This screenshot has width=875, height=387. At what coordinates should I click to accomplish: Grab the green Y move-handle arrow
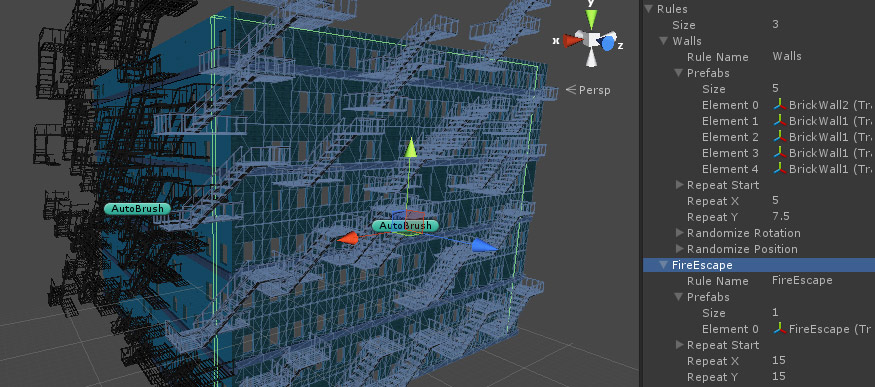click(411, 148)
